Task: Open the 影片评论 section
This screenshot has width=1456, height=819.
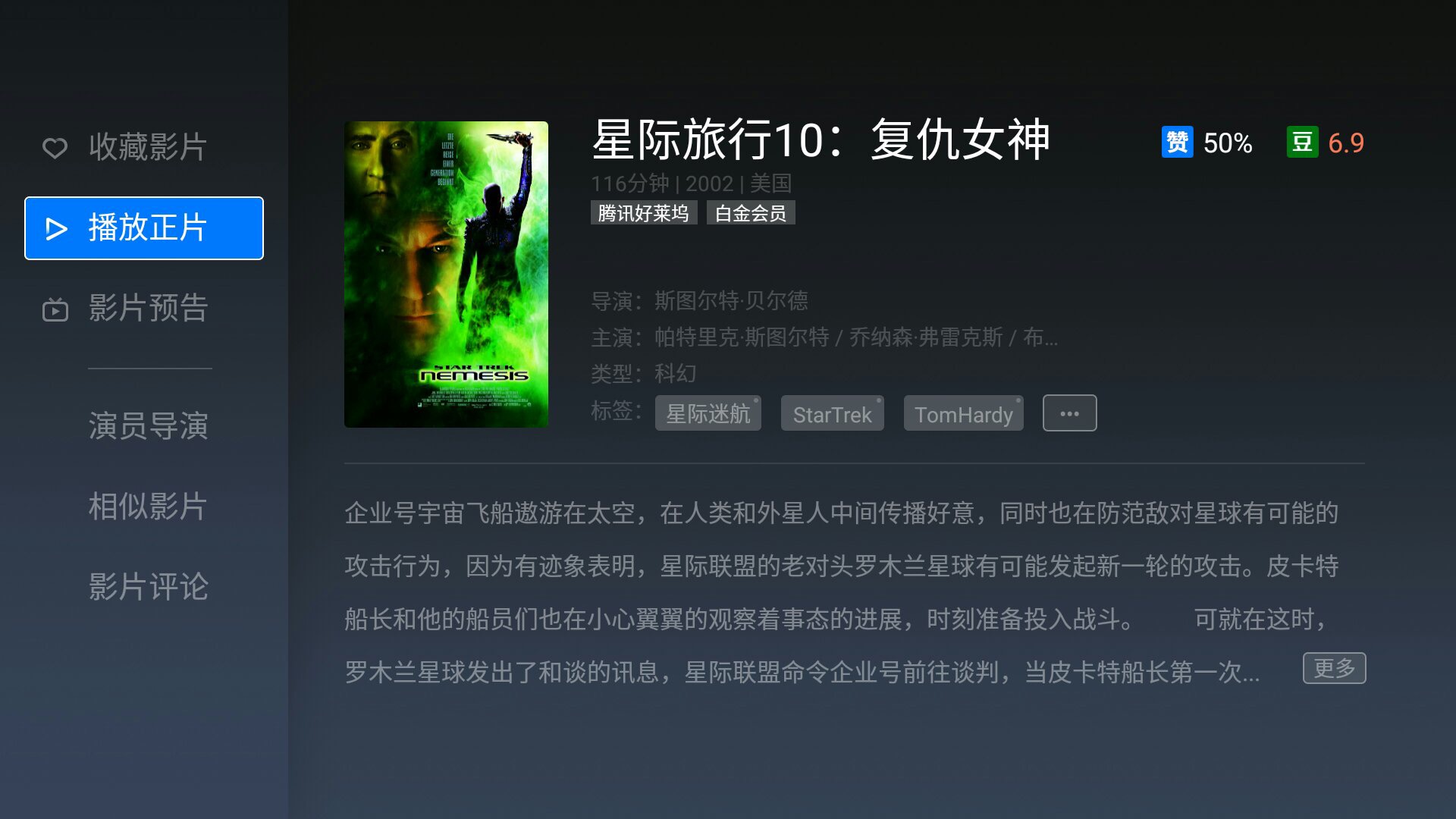Action: [x=148, y=586]
